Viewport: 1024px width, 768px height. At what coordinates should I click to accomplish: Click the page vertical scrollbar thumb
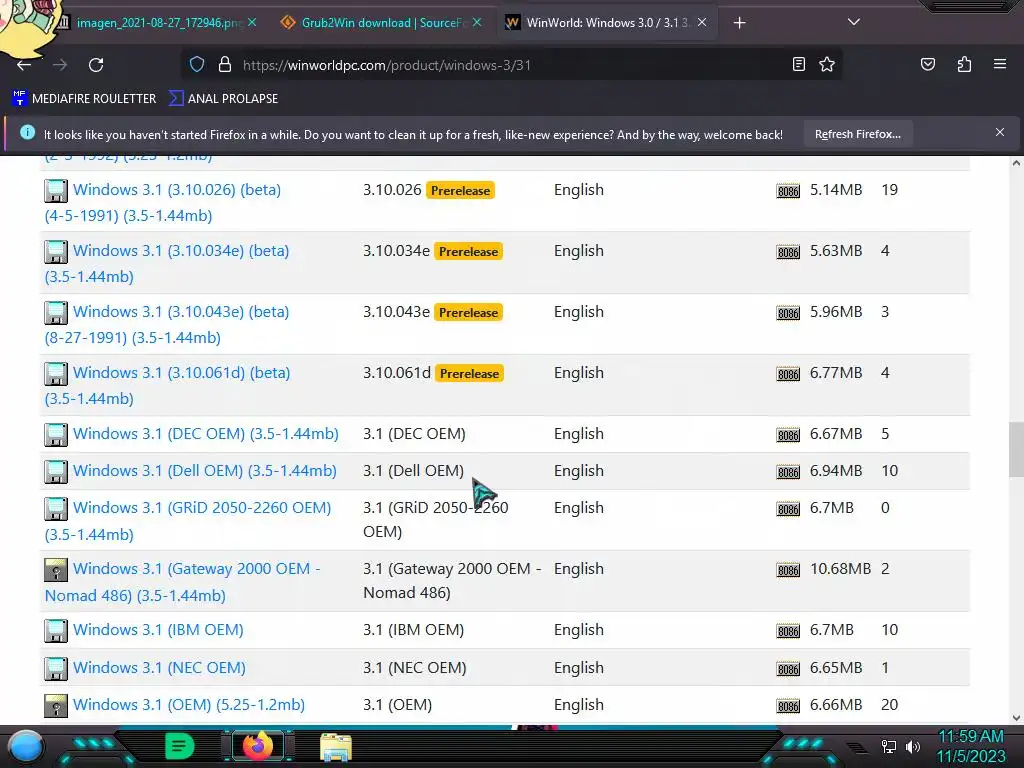point(1016,450)
